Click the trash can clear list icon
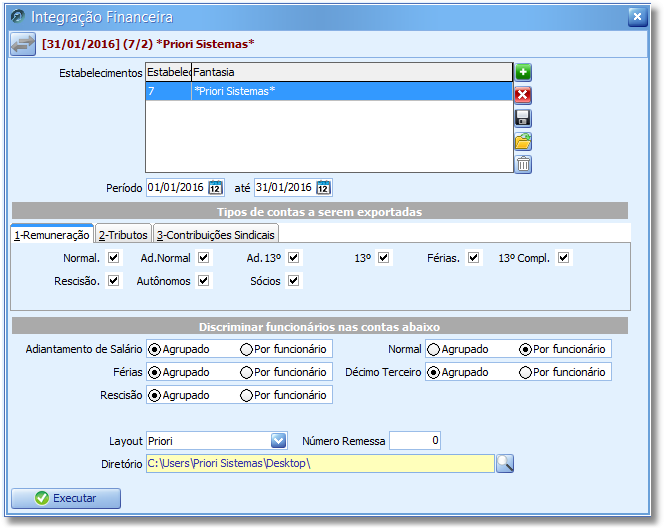This screenshot has height=531, width=665. tap(523, 164)
